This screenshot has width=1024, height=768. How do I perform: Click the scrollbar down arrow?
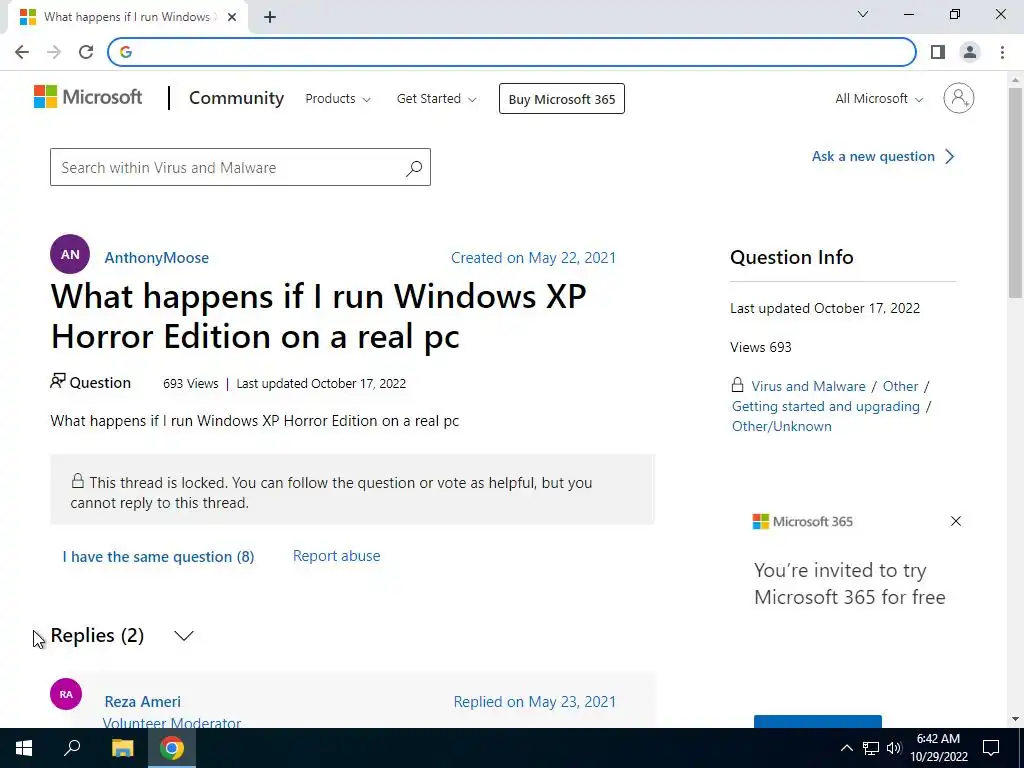click(x=1016, y=720)
